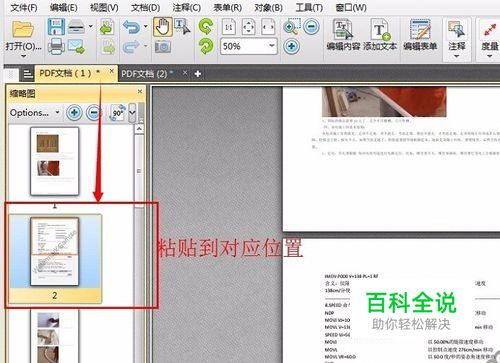Click the thumbnail panel scroll up arrow

(x=139, y=129)
